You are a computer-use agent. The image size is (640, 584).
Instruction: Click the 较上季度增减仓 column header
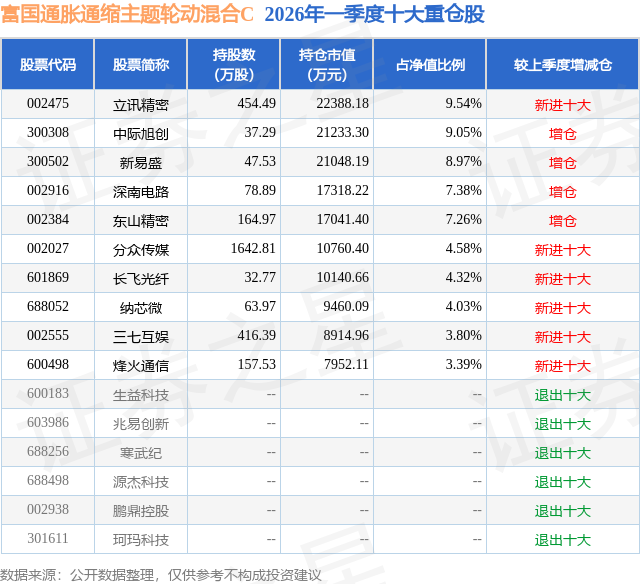563,64
